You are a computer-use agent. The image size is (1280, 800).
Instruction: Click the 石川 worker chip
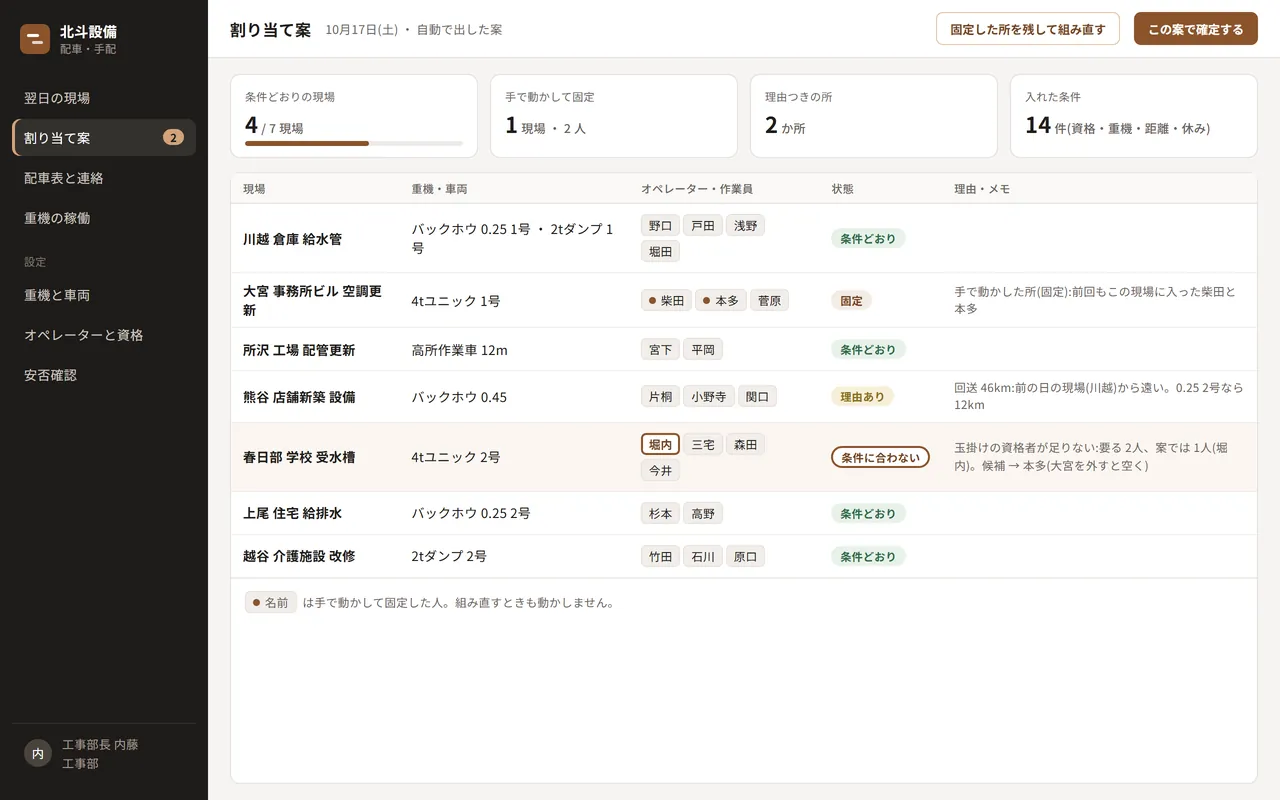(703, 556)
